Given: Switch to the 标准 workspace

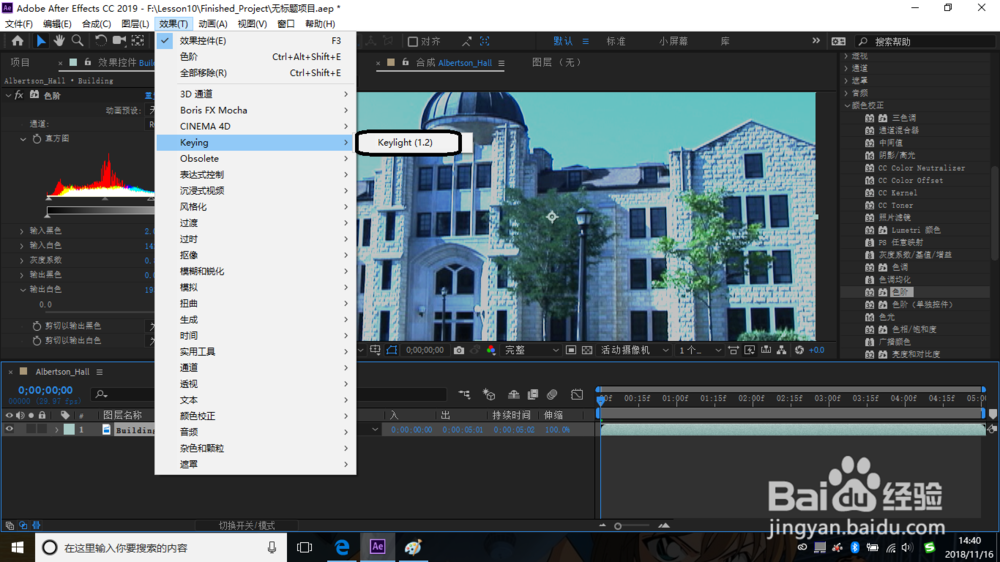Looking at the screenshot, I should (615, 41).
